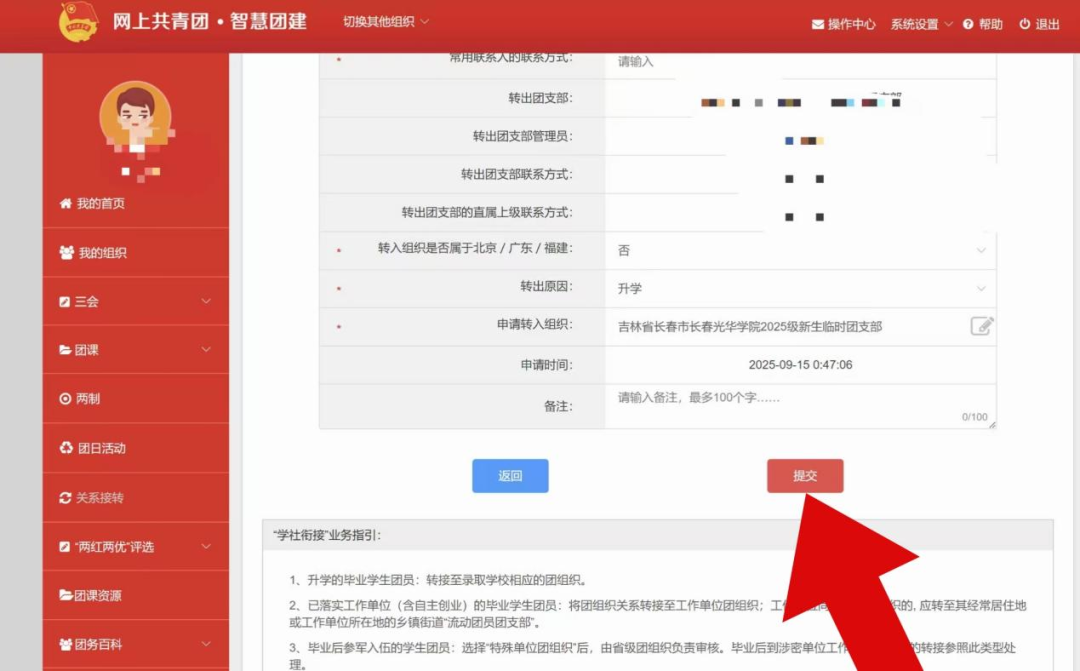Click the circle icon beside 两制

pos(65,399)
